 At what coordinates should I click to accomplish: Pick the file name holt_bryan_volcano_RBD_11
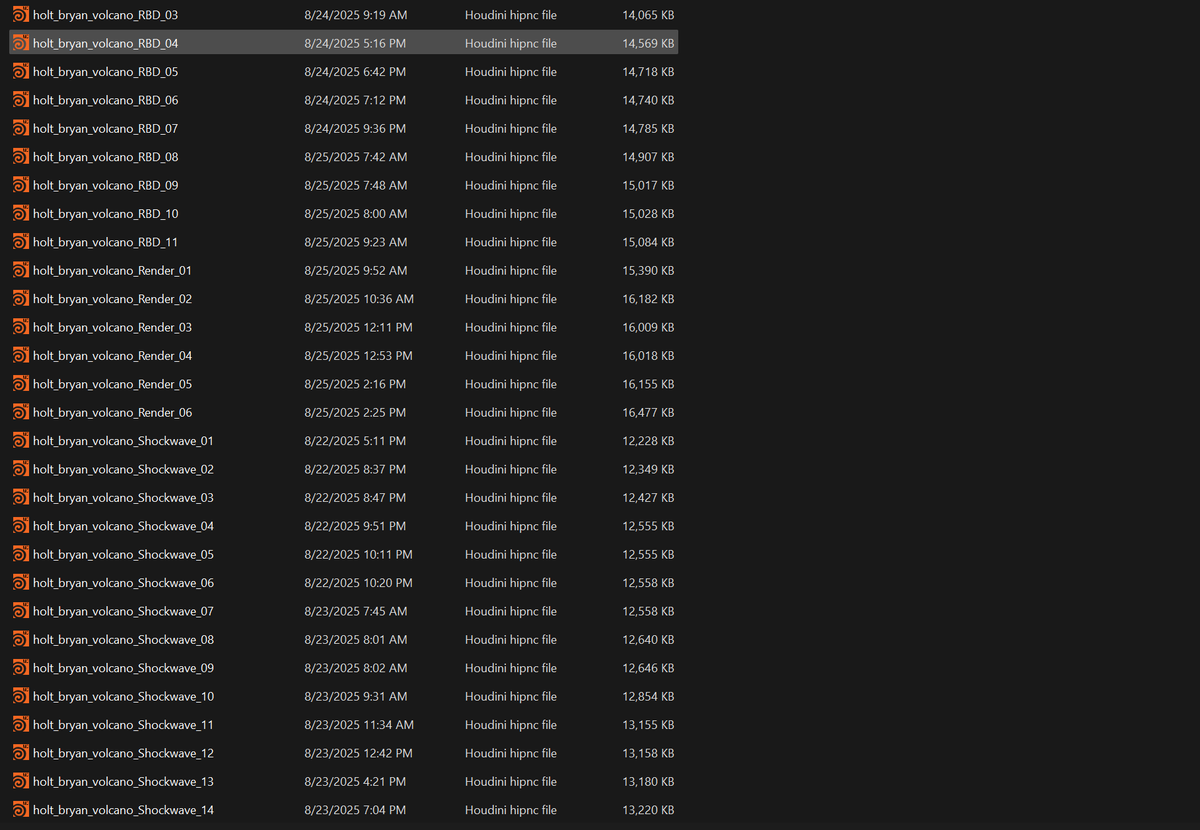pos(105,242)
